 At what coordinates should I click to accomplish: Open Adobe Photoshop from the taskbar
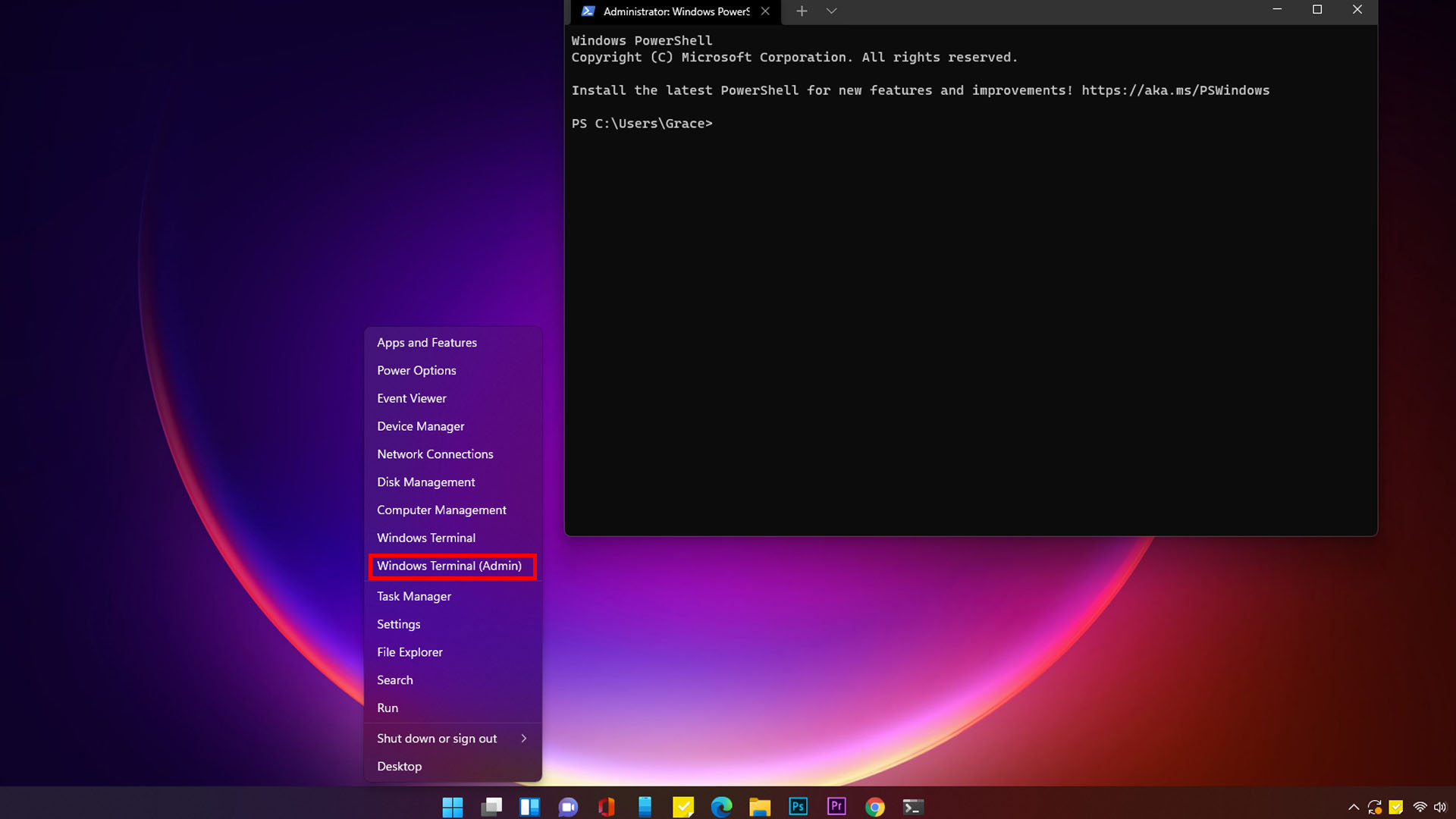click(798, 806)
